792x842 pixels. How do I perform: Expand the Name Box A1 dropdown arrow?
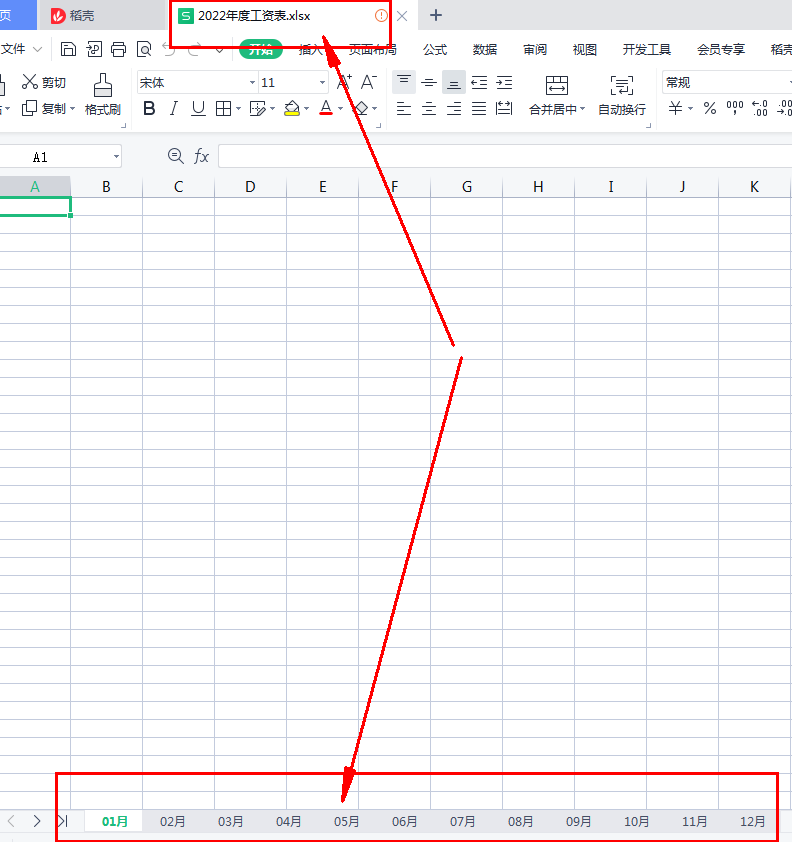coord(116,157)
